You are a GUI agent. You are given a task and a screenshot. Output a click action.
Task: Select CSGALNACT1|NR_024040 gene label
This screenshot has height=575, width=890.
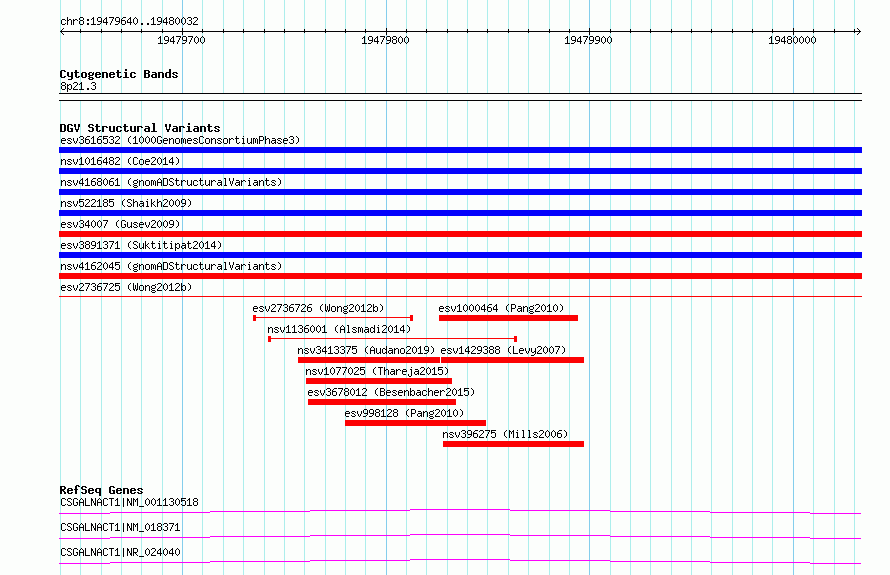[x=120, y=552]
